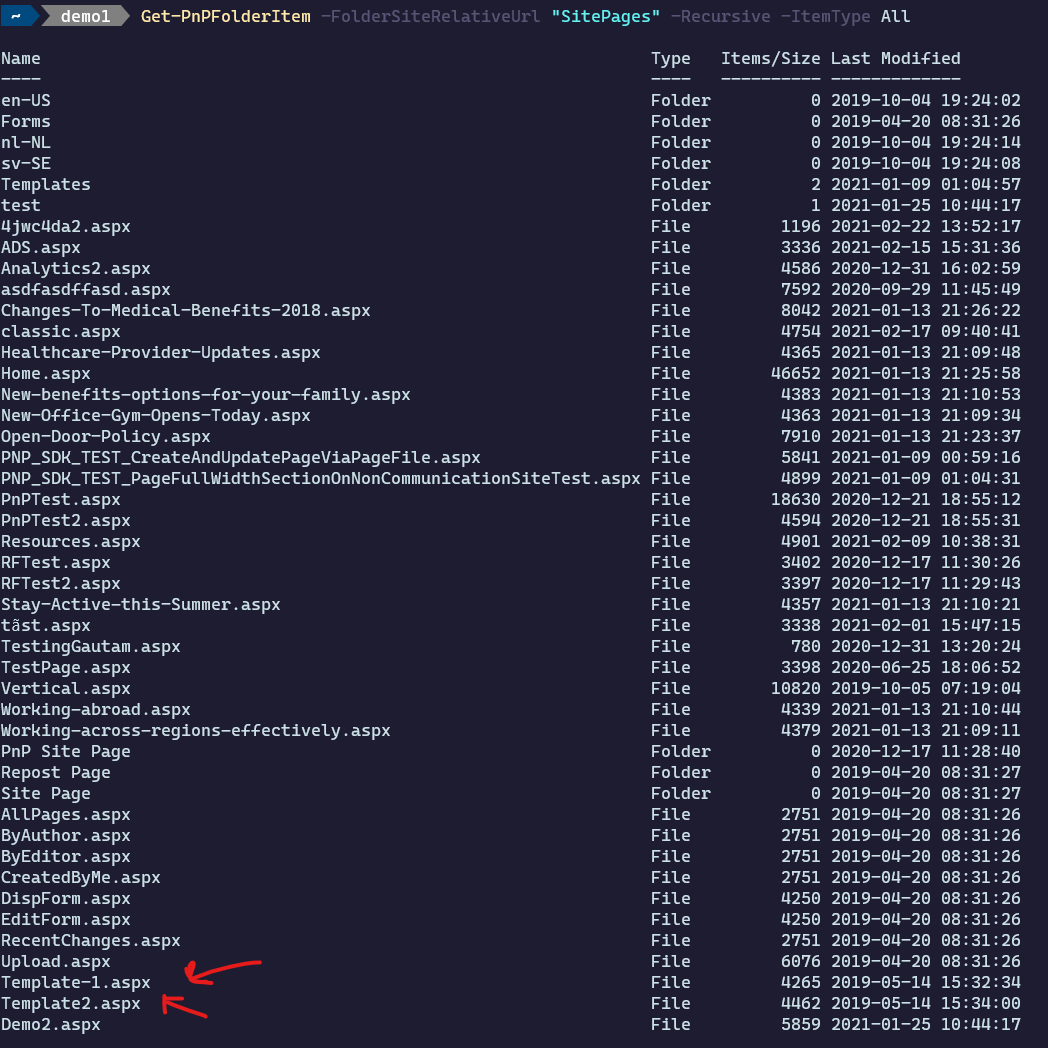Click file name Working-abroad.aspx
Screen dimensions: 1048x1048
[x=96, y=710]
